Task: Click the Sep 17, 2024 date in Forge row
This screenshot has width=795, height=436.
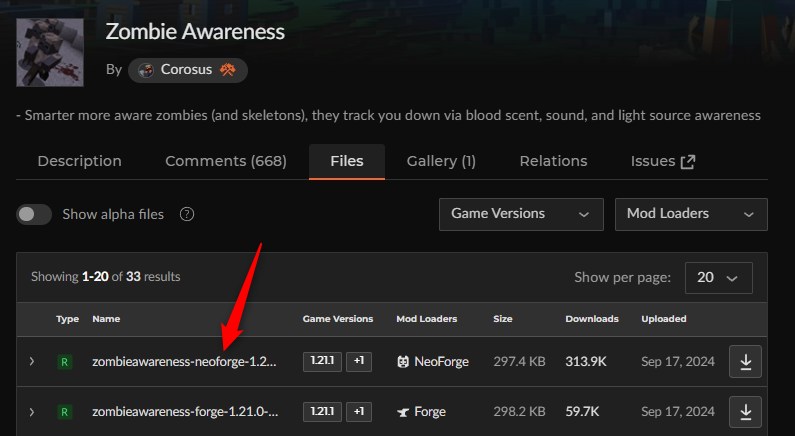Action: pyautogui.click(x=678, y=412)
